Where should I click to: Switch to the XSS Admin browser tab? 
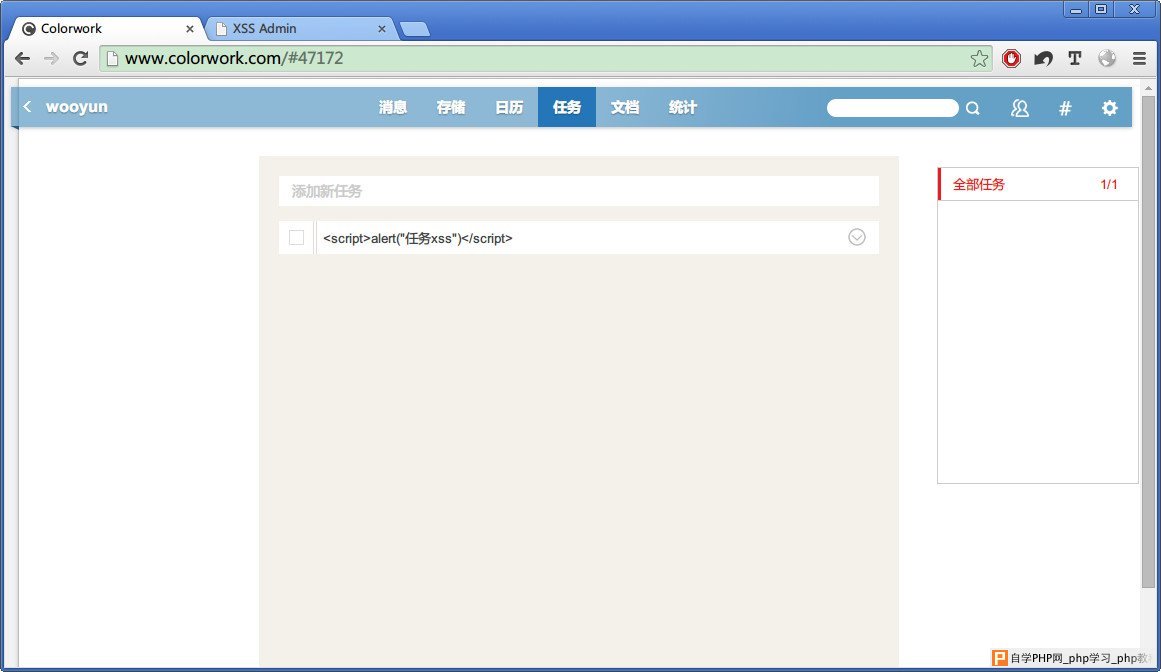point(300,29)
